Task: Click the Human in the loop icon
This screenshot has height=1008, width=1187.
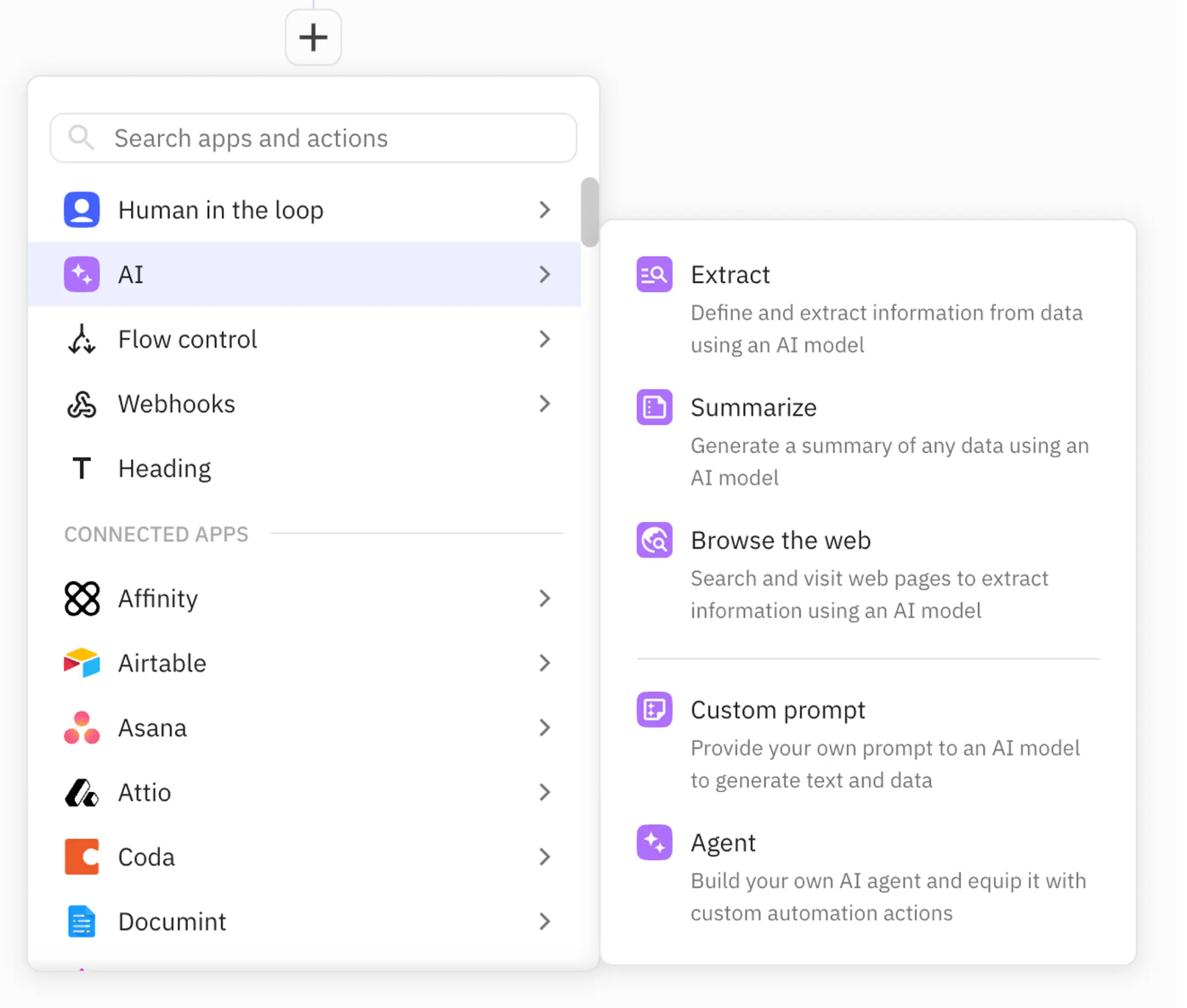Action: pos(82,210)
